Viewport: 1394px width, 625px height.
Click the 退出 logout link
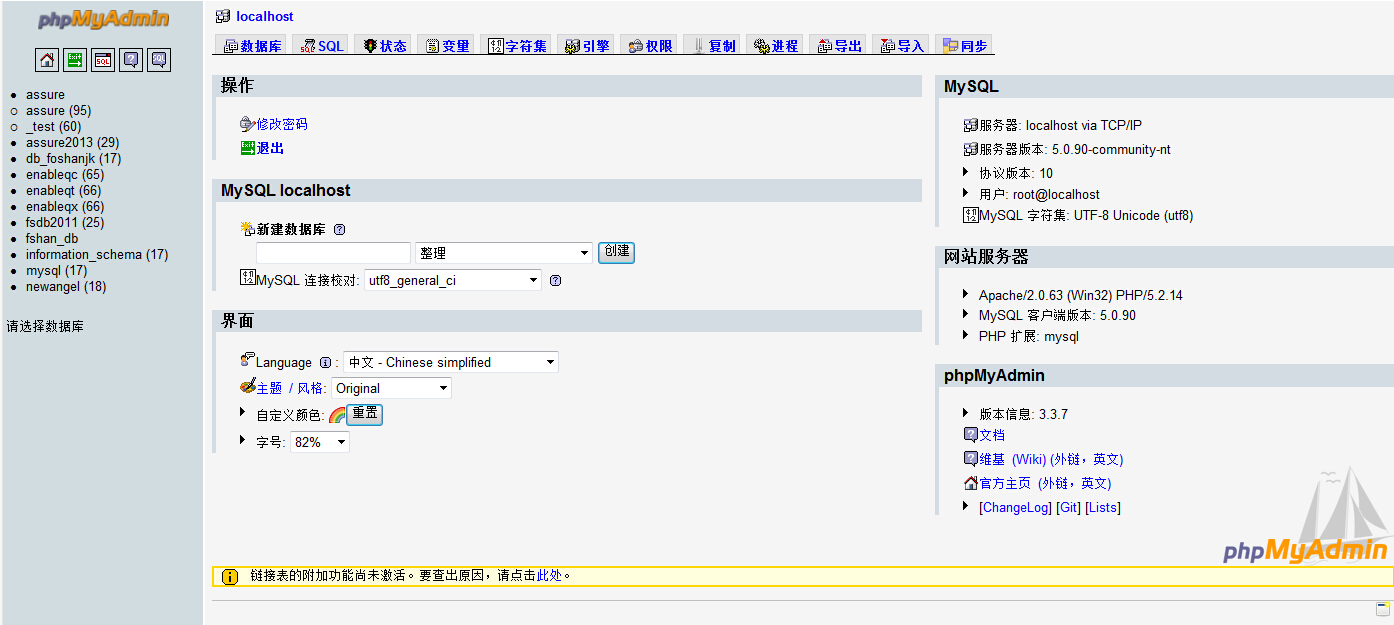270,148
